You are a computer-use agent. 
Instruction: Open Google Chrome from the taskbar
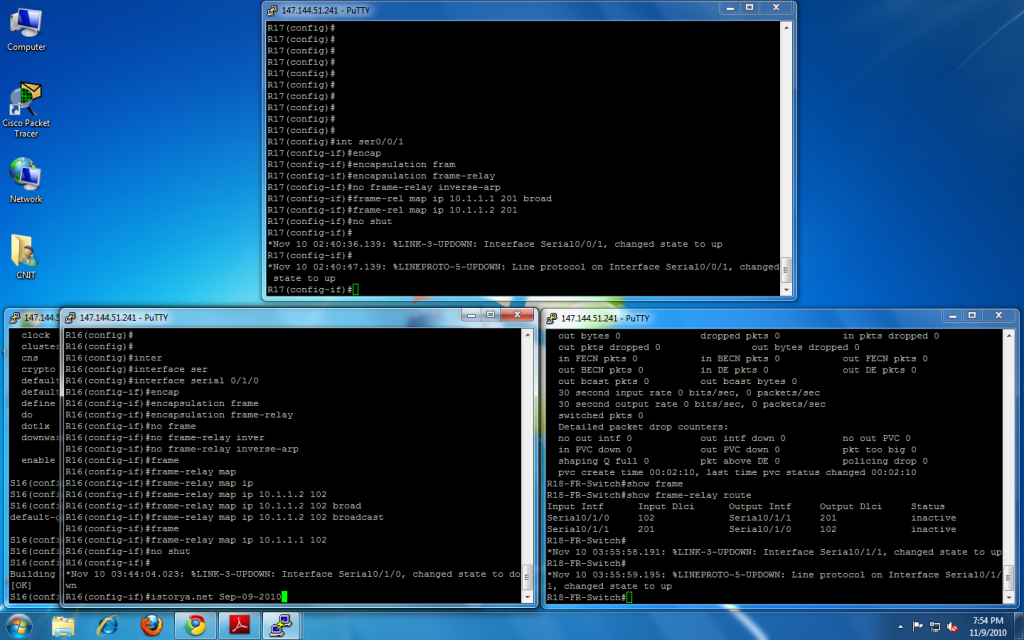pyautogui.click(x=195, y=626)
